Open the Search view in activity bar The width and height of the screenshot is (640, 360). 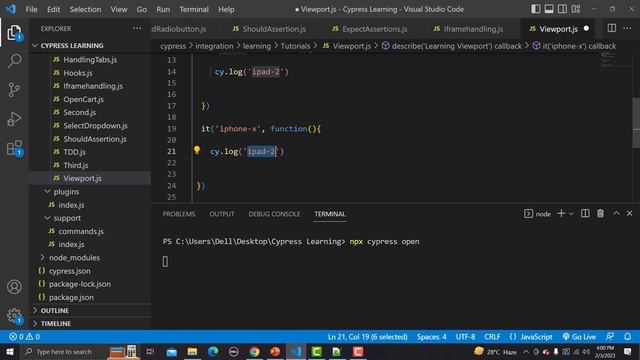pos(14,61)
